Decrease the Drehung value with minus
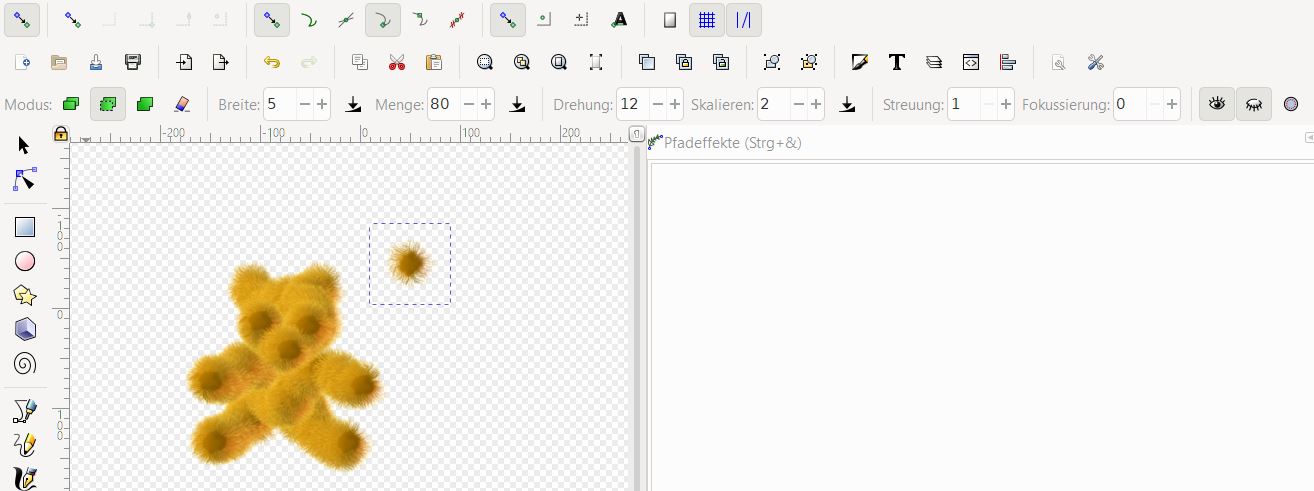Image resolution: width=1314 pixels, height=491 pixels. tap(657, 104)
